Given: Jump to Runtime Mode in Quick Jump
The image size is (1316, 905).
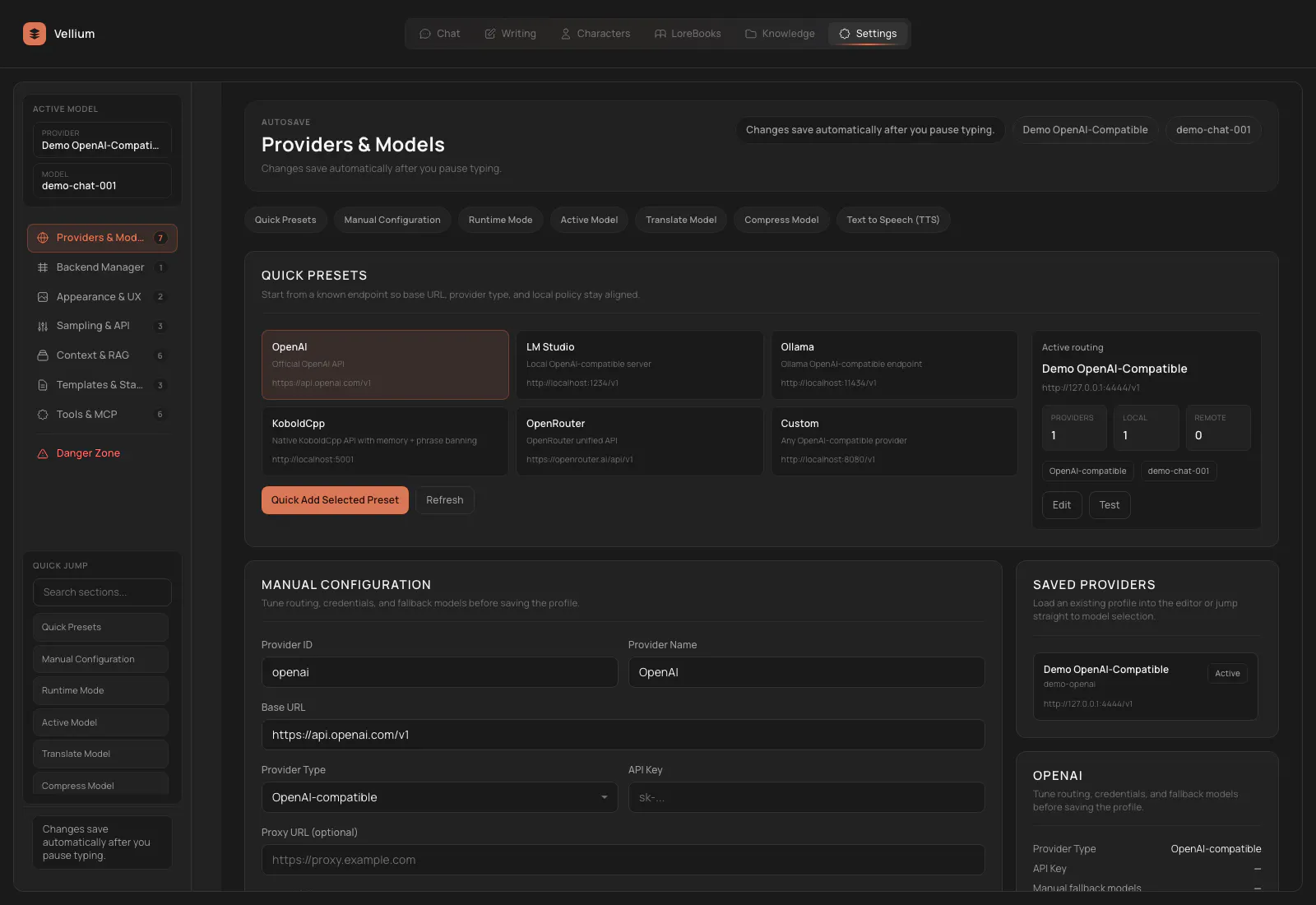Looking at the screenshot, I should (x=100, y=690).
